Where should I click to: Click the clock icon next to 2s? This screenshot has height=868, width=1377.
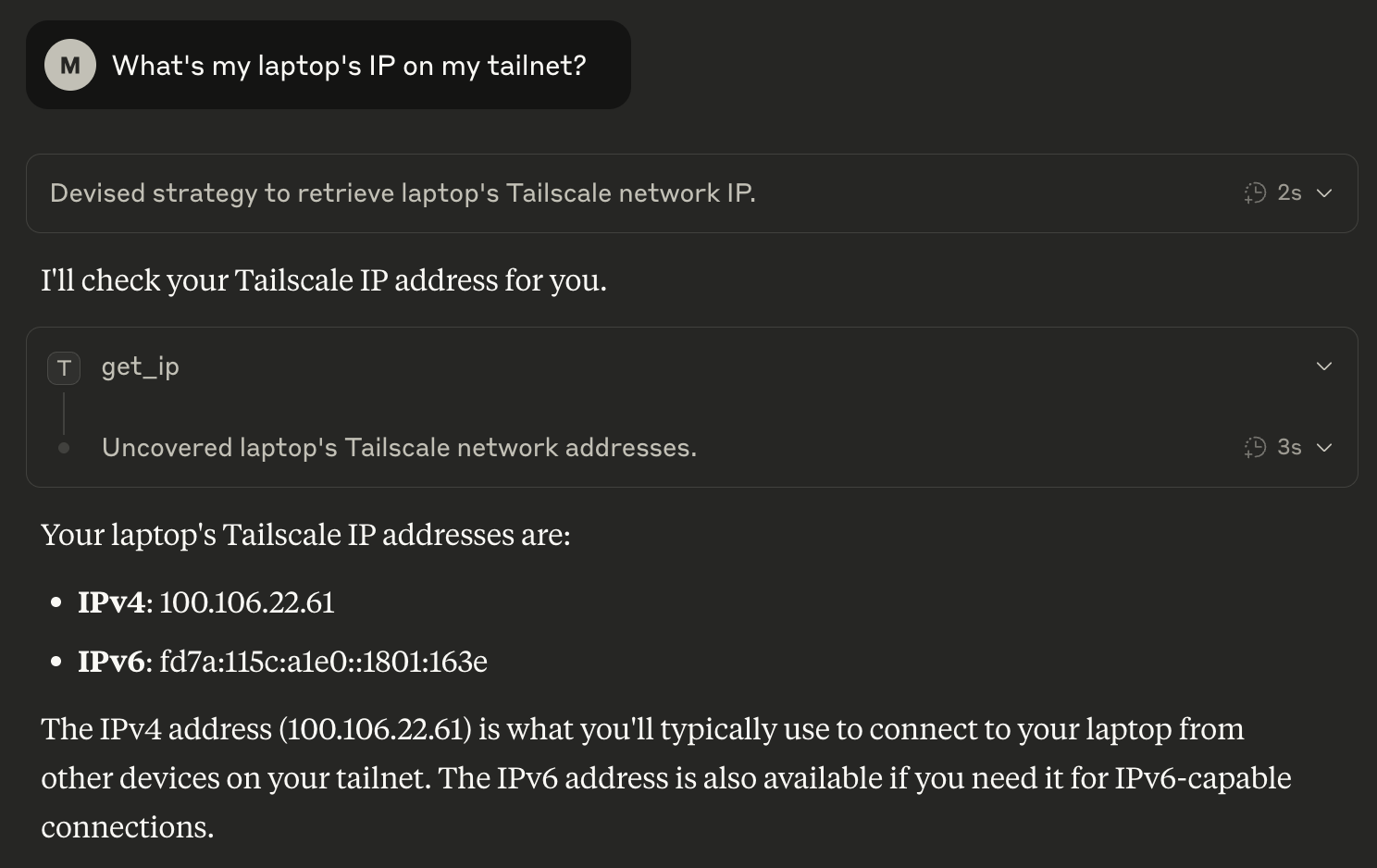[1255, 192]
